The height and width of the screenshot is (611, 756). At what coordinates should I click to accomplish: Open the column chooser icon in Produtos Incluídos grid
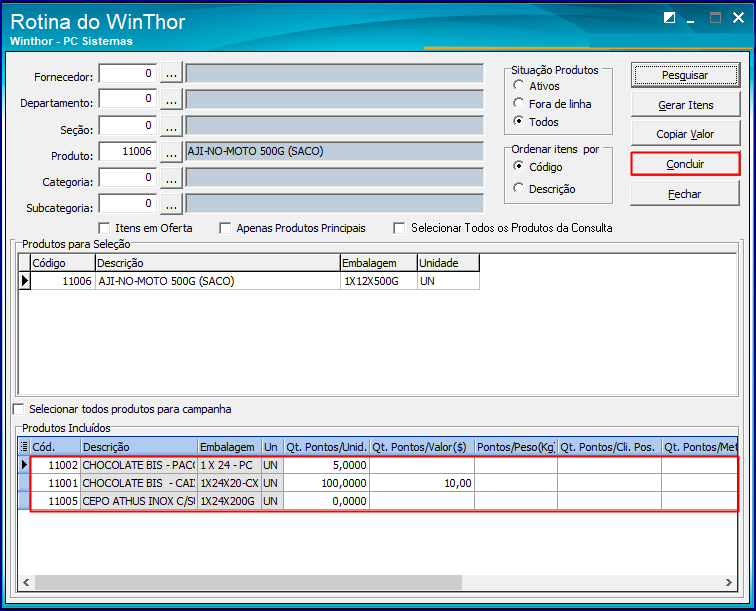[x=24, y=447]
